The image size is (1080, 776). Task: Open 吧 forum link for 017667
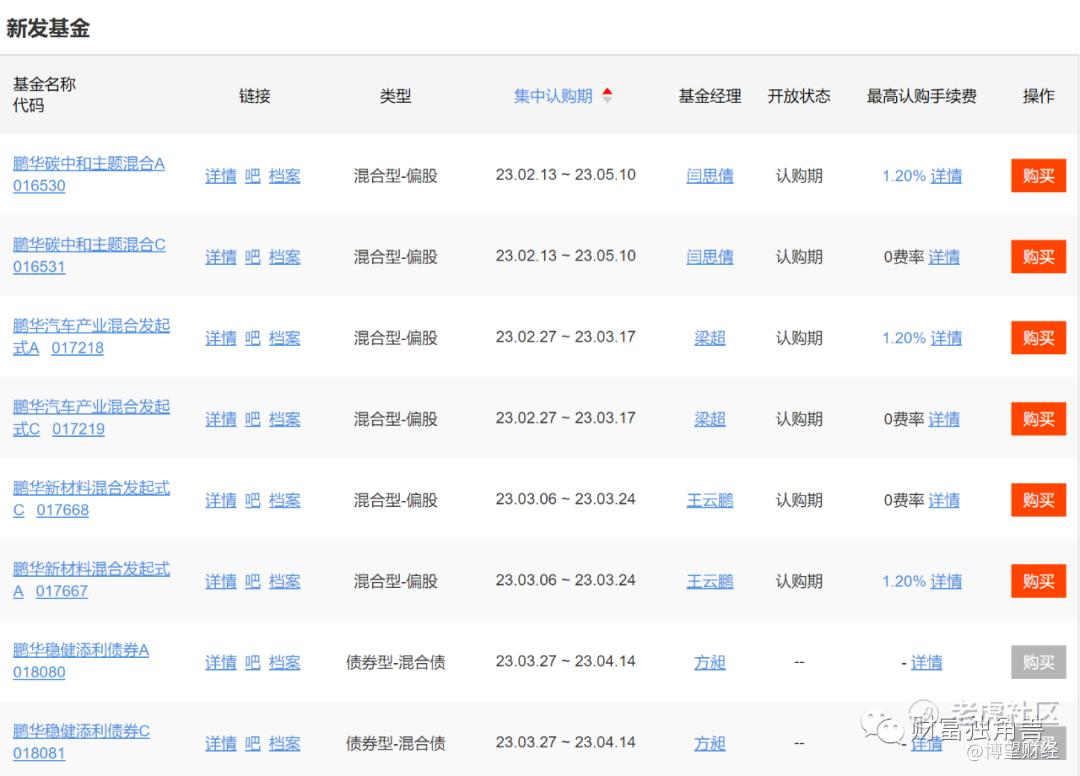(253, 582)
